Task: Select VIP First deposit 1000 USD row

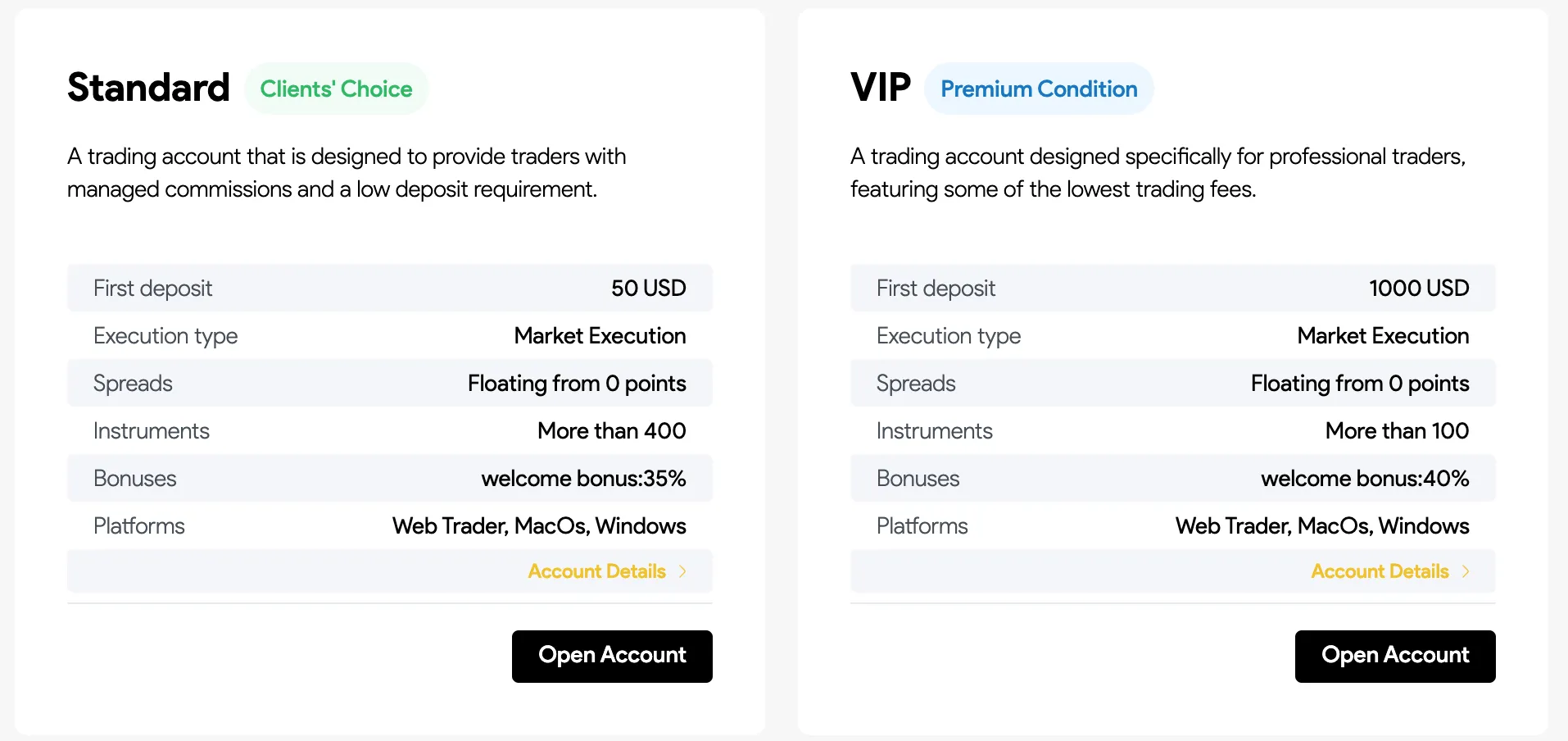Action: coord(1173,288)
